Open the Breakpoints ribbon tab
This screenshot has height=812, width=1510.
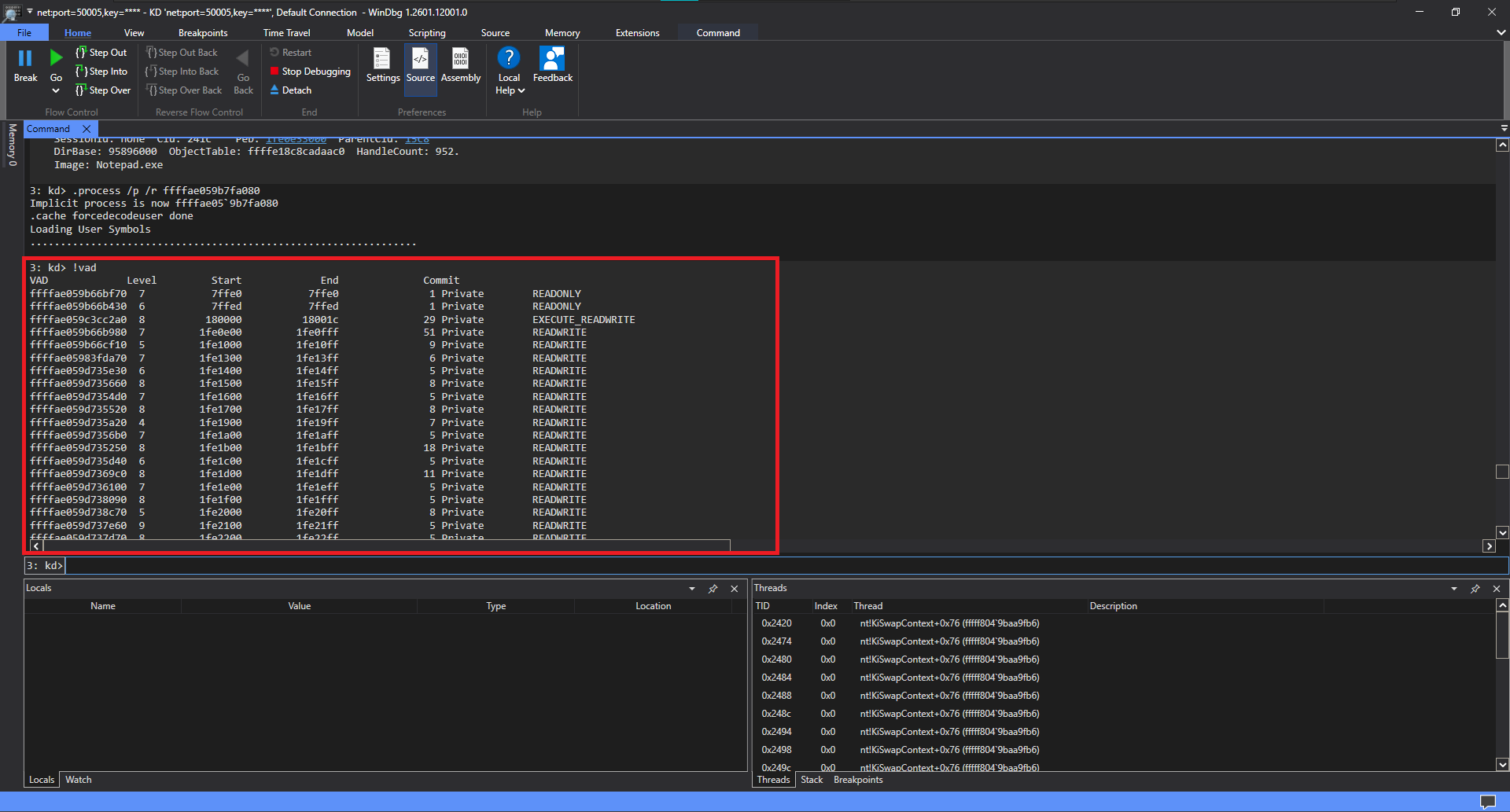[x=202, y=33]
